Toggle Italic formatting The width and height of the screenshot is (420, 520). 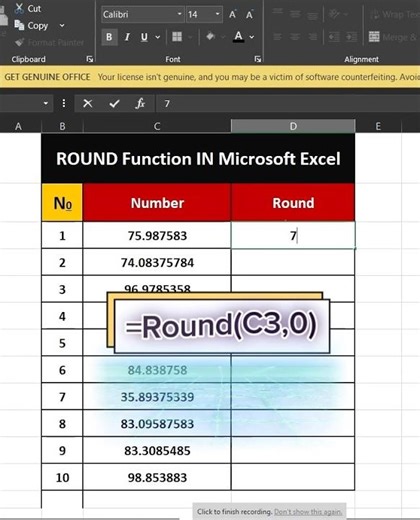pyautogui.click(x=127, y=37)
